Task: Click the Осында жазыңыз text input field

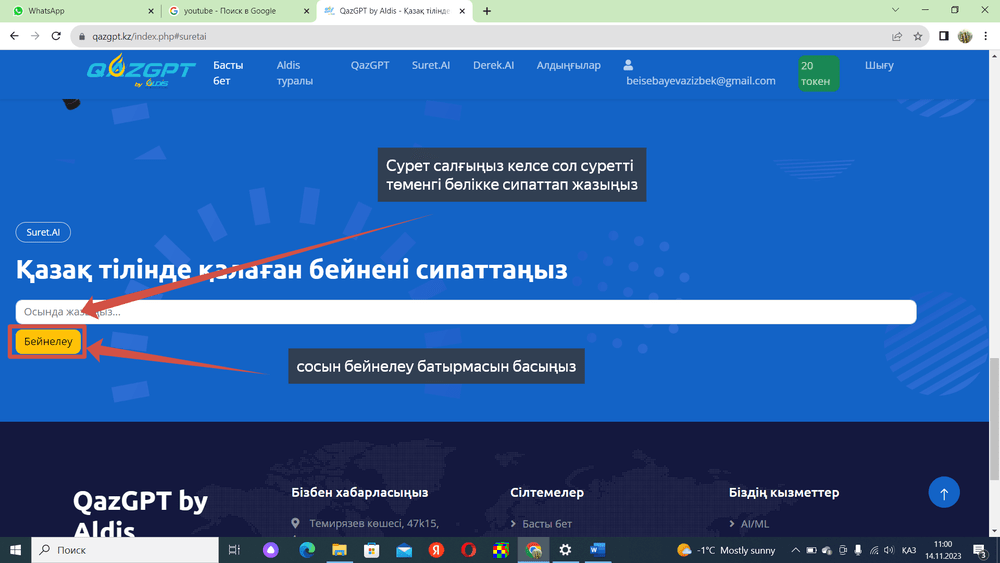Action: click(x=465, y=312)
